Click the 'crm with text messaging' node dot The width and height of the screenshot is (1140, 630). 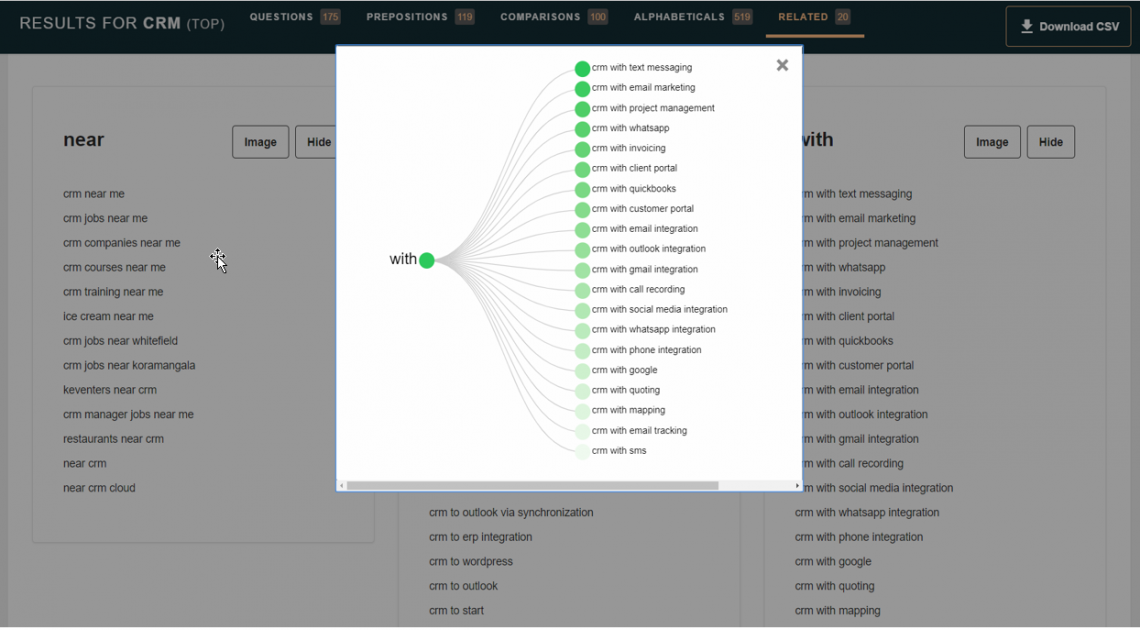coord(582,69)
